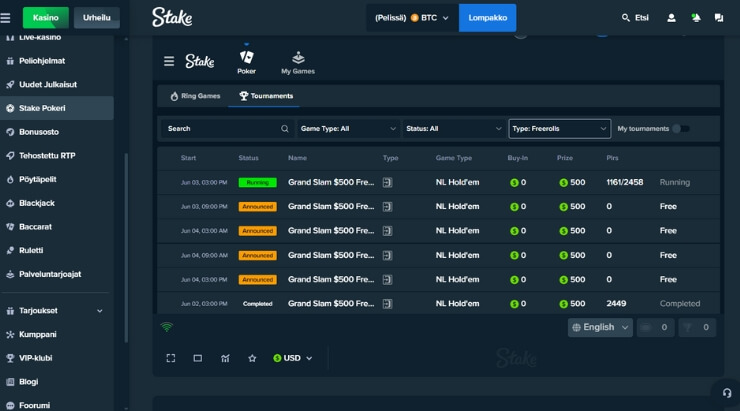Open Stake Pokeri in sidebar

tap(57, 108)
